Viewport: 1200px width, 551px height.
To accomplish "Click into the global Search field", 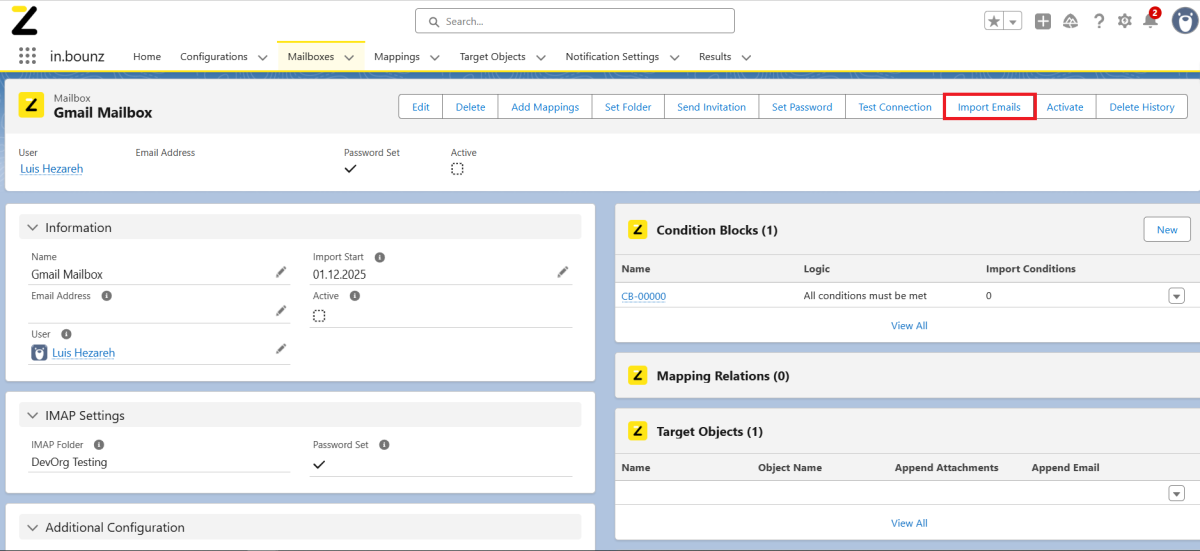I will (575, 21).
